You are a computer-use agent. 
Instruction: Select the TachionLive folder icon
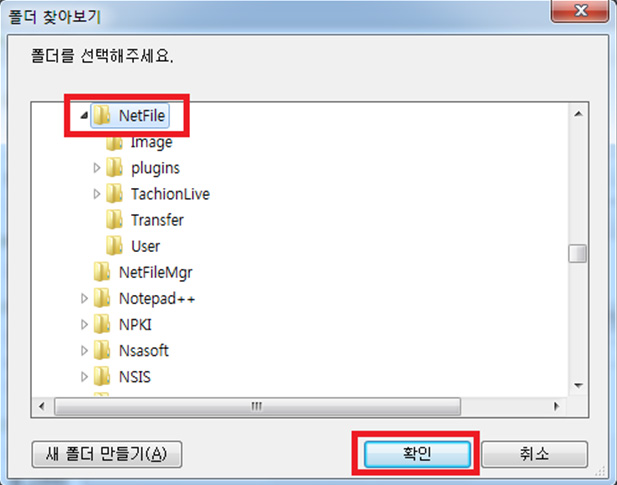coord(114,193)
